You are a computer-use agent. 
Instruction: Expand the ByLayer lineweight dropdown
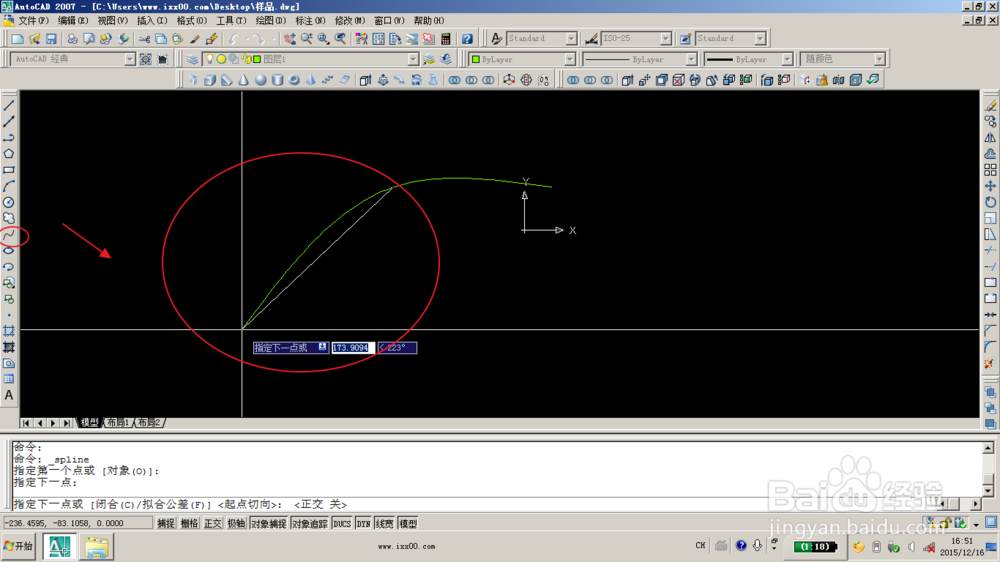786,59
